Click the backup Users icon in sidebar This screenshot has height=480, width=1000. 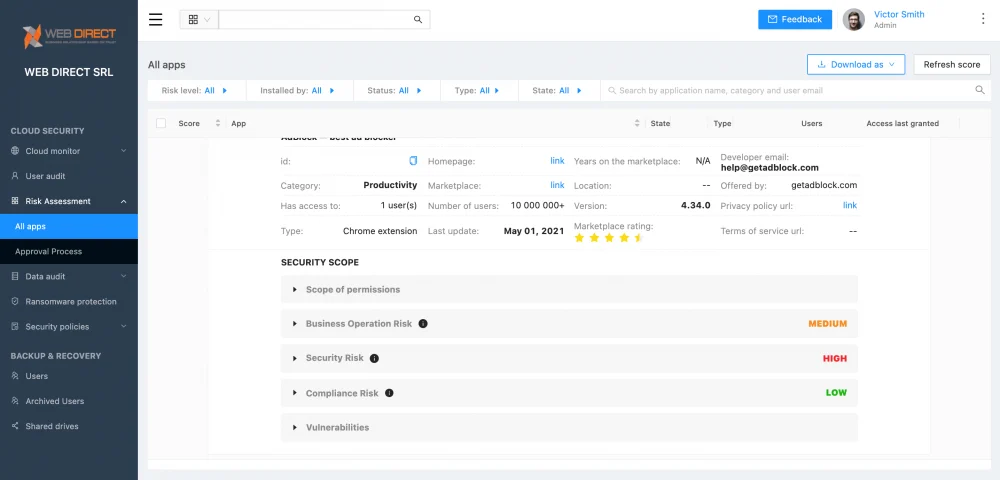tap(15, 376)
